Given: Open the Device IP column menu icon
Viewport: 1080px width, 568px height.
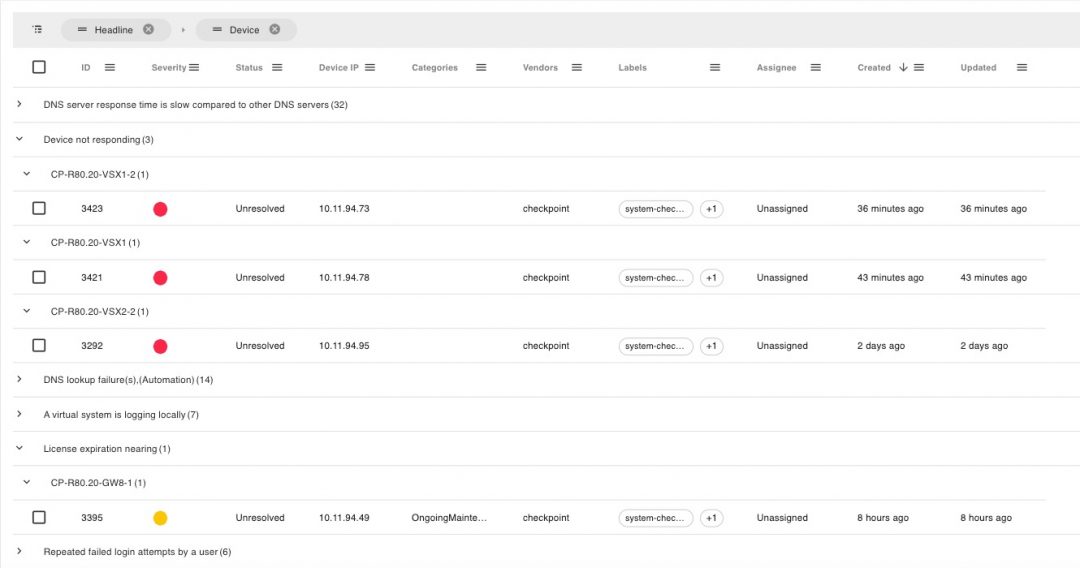Looking at the screenshot, I should [370, 67].
